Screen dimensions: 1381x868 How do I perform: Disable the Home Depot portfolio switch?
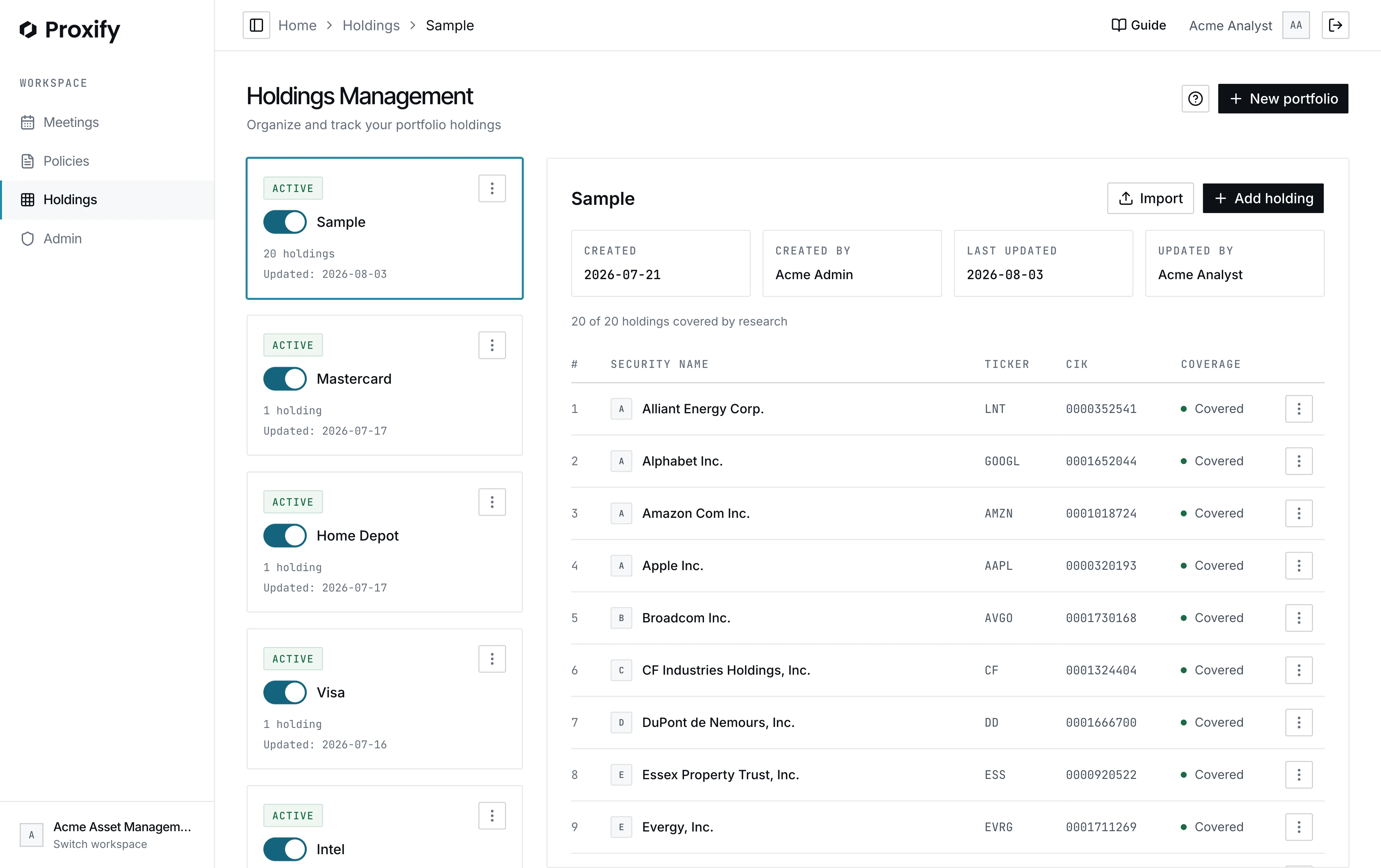coord(285,536)
